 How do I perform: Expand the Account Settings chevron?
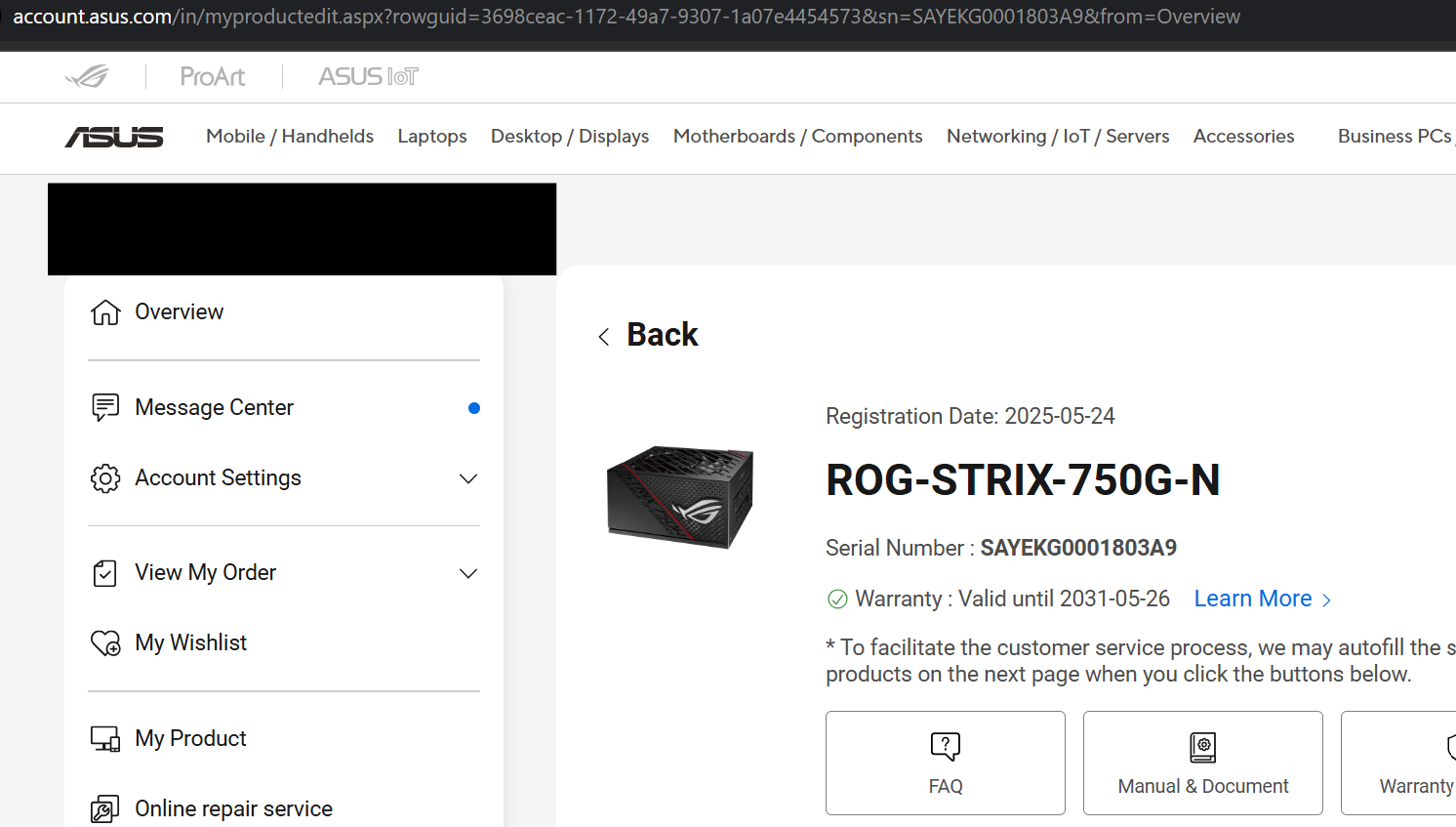pyautogui.click(x=468, y=478)
